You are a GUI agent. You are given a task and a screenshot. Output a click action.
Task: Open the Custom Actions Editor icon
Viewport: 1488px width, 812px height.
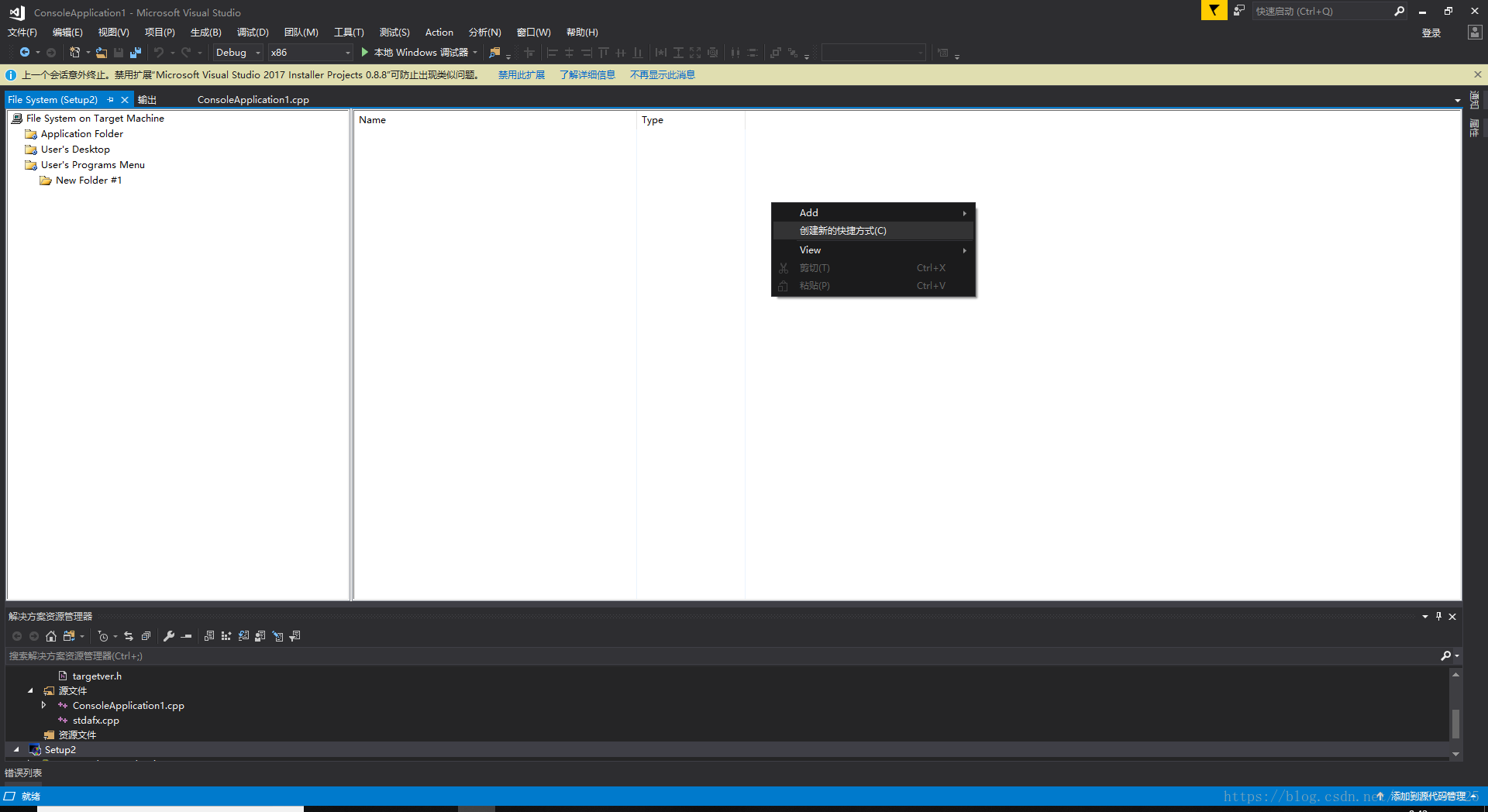coord(277,636)
